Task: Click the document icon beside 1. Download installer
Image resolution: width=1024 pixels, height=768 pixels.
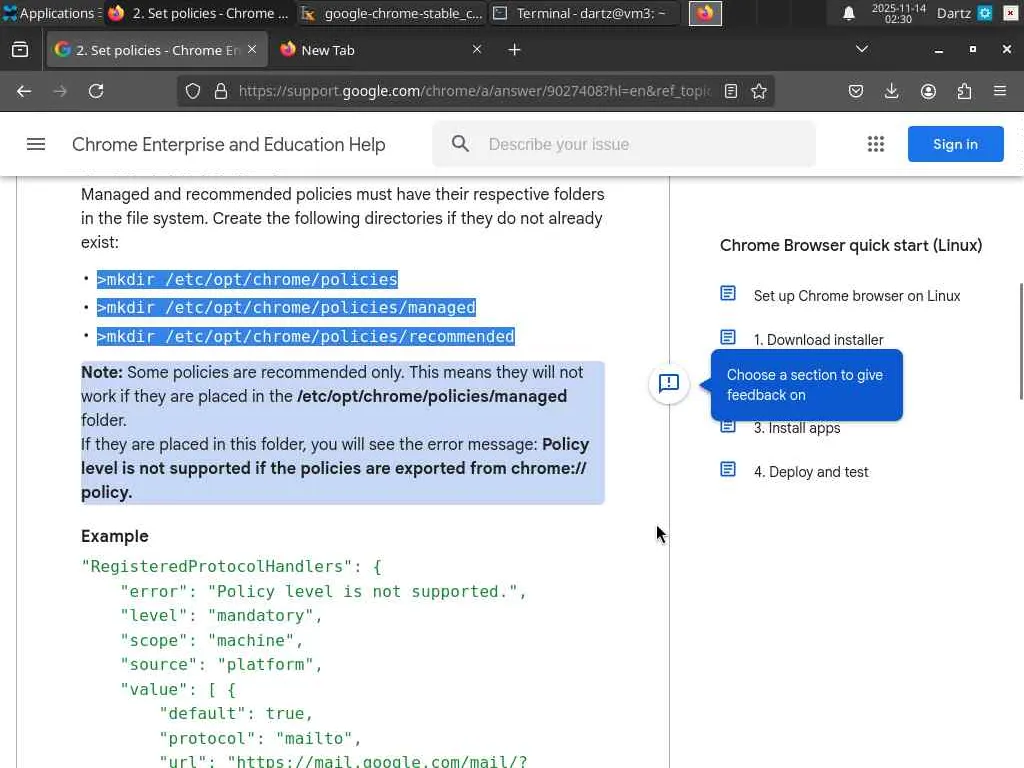Action: [728, 338]
